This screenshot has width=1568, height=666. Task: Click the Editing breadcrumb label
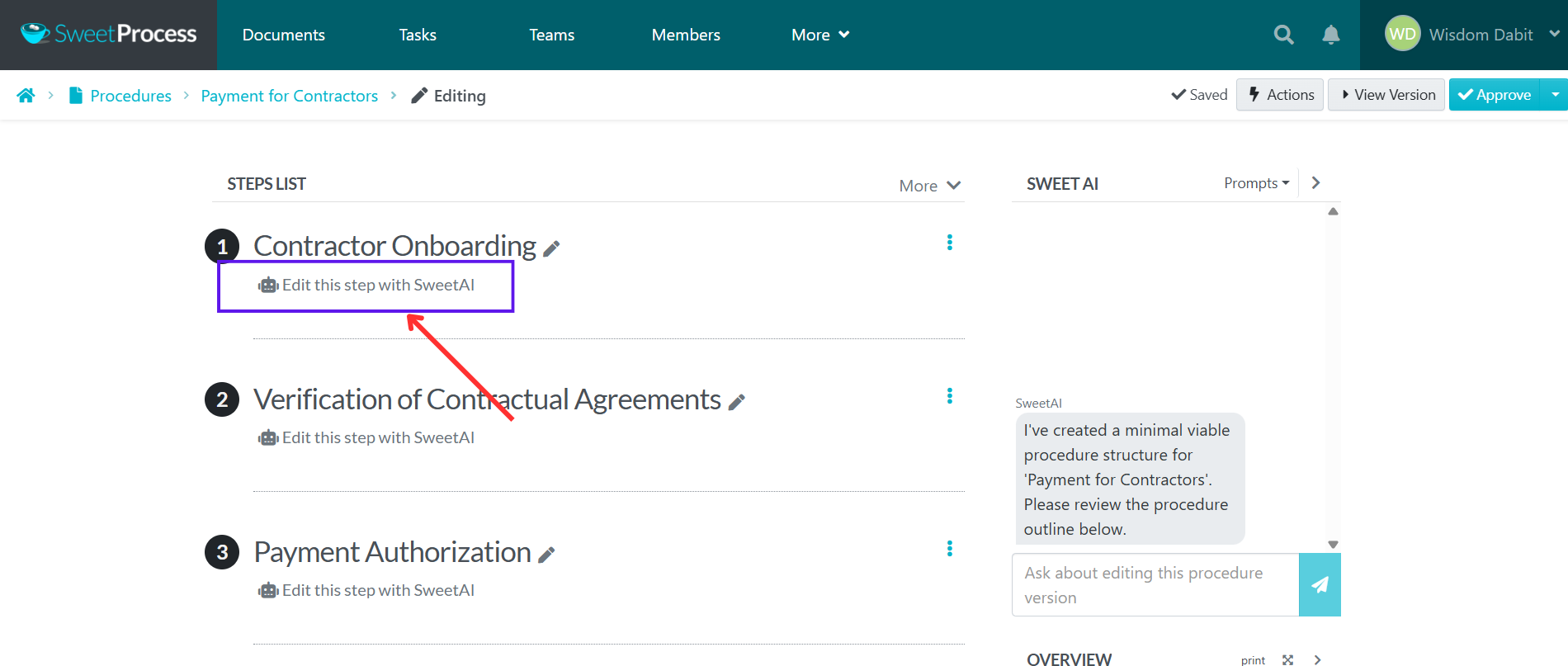tap(448, 96)
